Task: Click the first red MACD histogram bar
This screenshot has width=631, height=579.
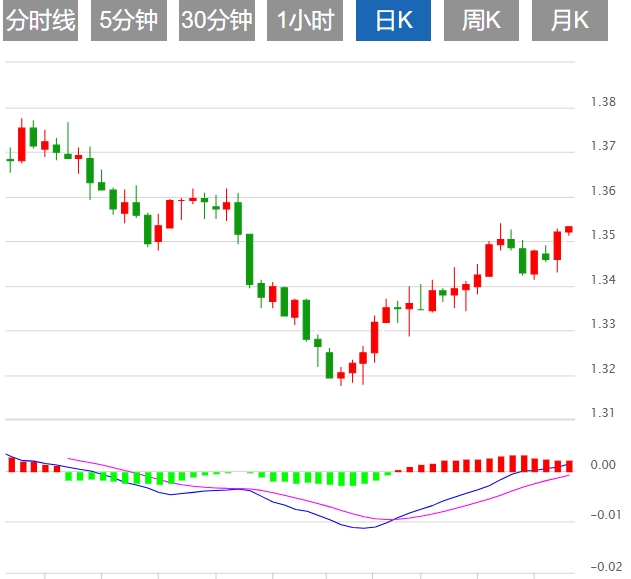Action: pyautogui.click(x=12, y=465)
